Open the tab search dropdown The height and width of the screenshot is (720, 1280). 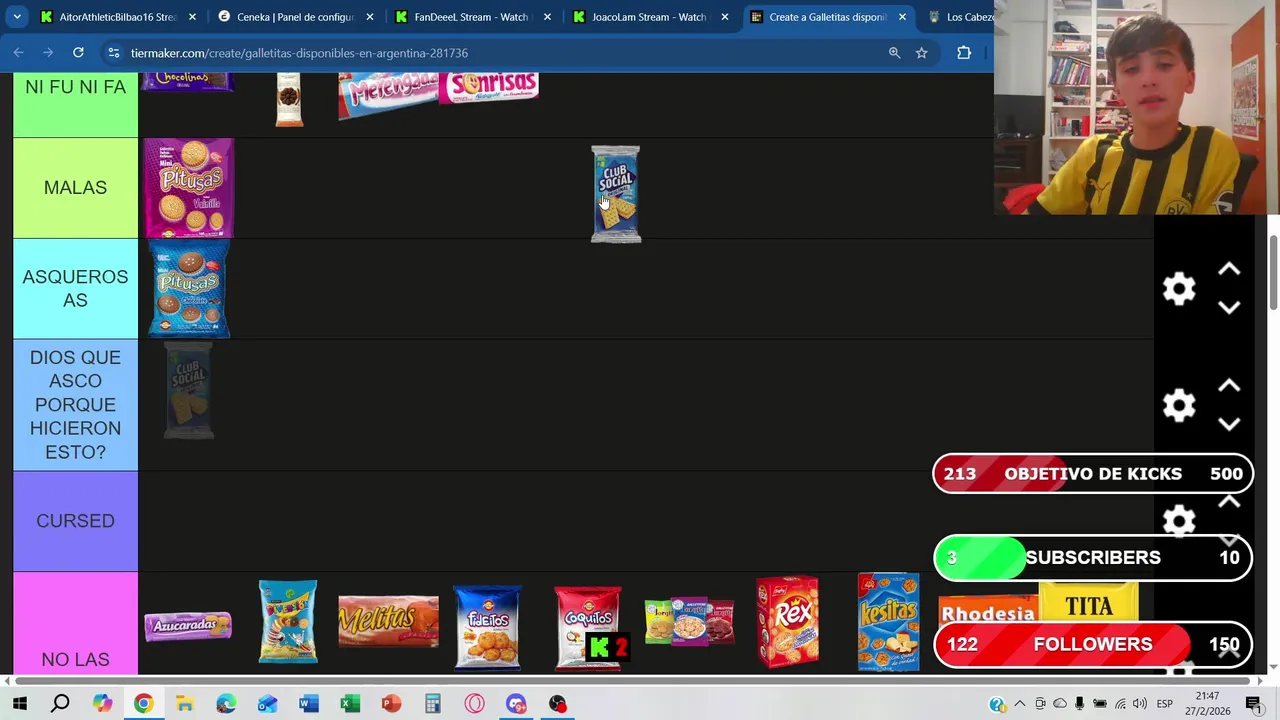[x=17, y=17]
